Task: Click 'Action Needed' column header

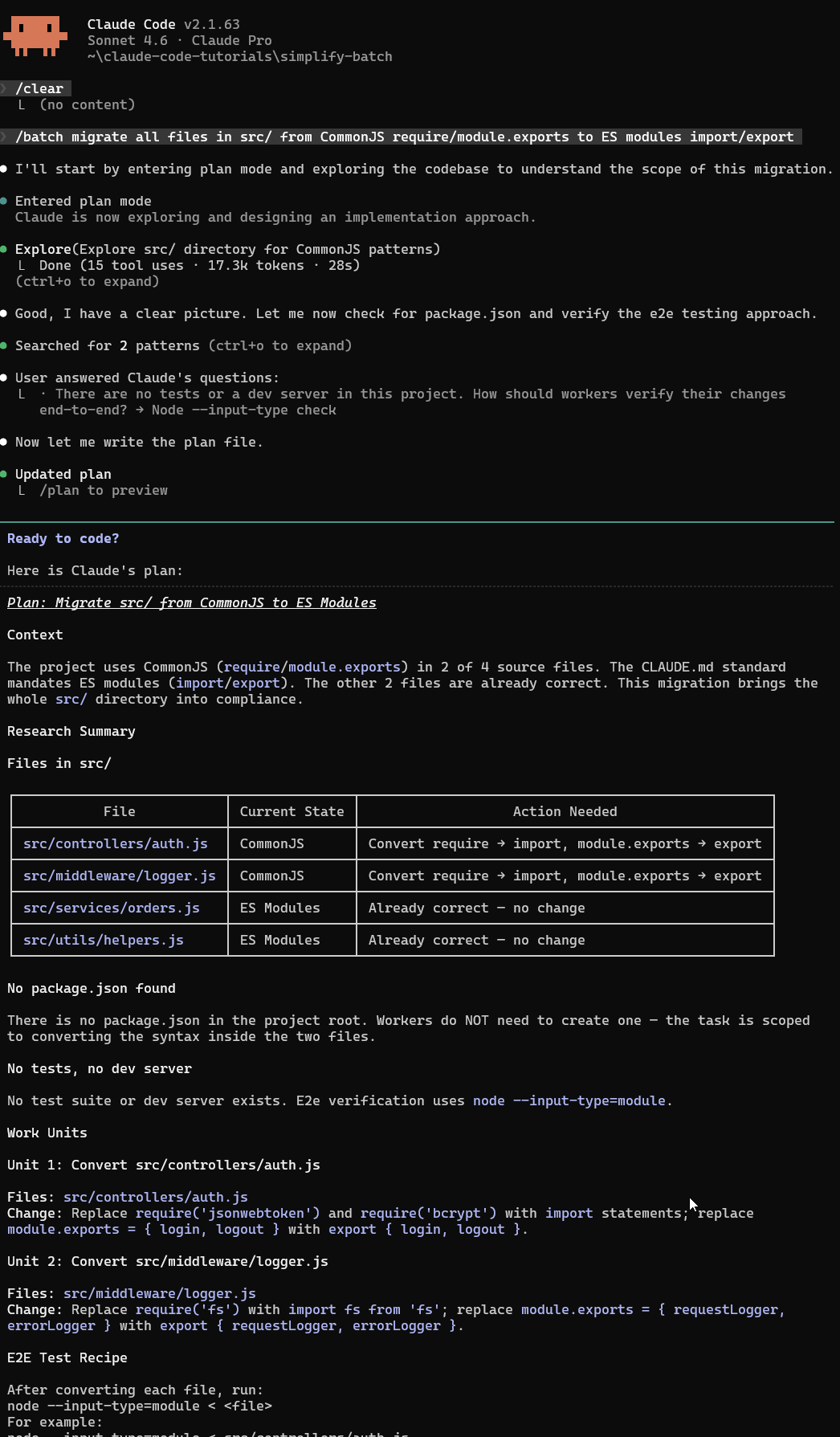Action: click(565, 811)
